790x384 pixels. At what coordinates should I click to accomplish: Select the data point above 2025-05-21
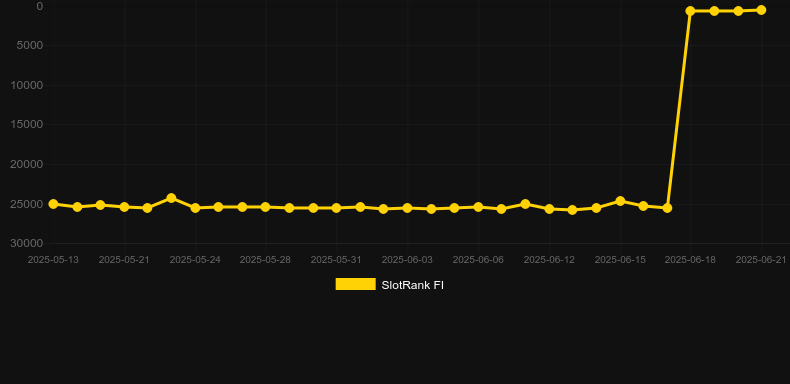coord(124,207)
